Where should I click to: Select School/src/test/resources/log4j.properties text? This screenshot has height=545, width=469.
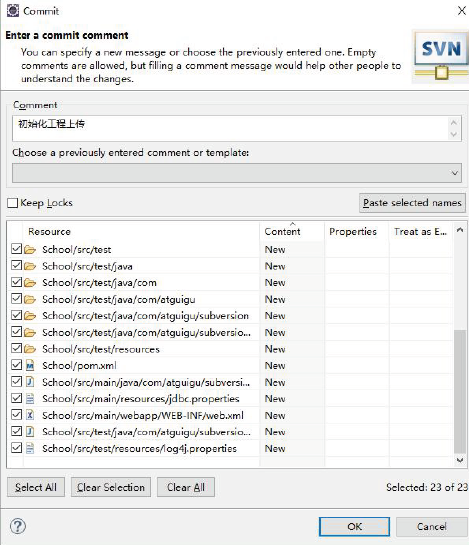click(x=139, y=448)
